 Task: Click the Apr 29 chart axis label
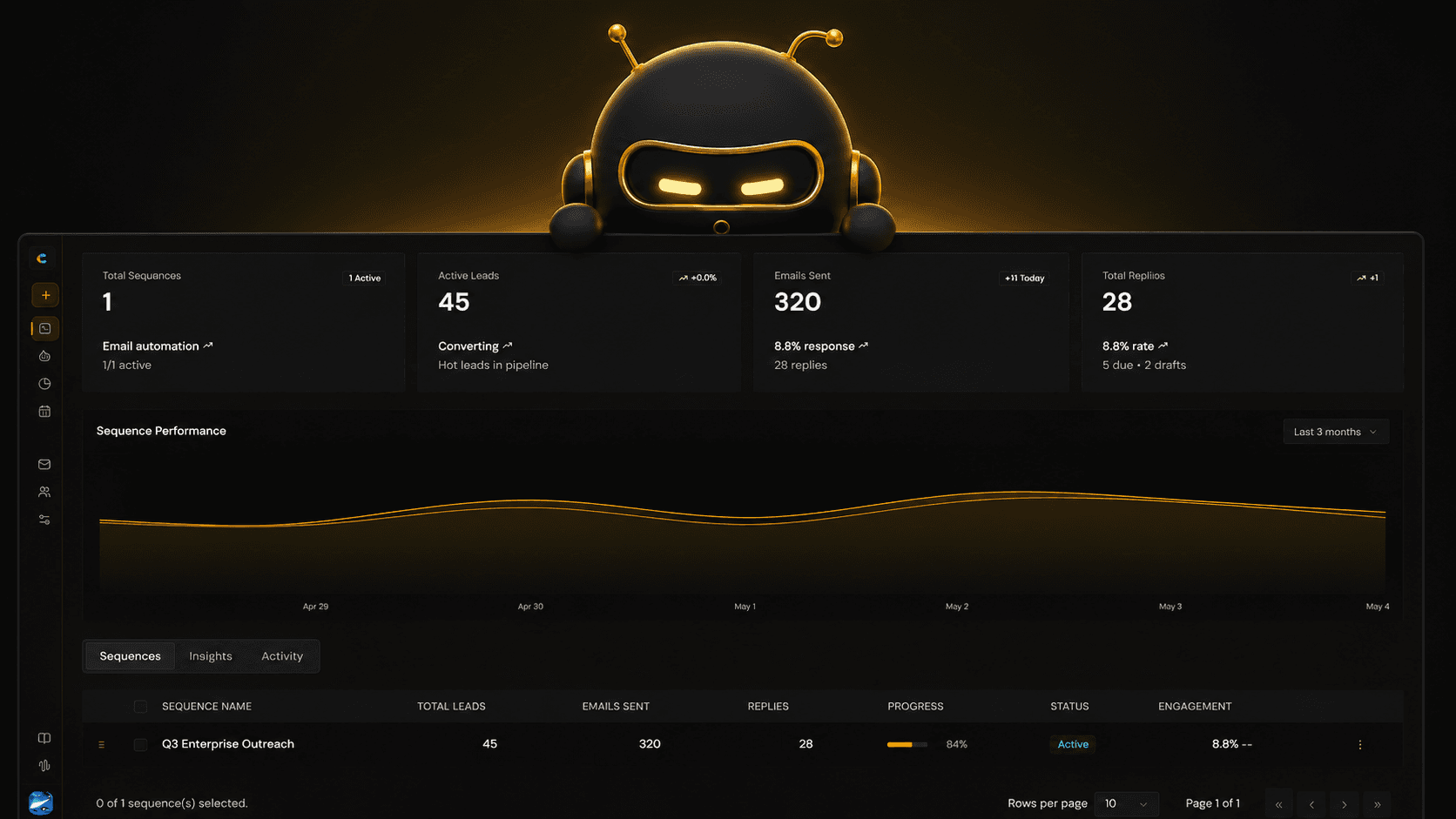pos(315,607)
